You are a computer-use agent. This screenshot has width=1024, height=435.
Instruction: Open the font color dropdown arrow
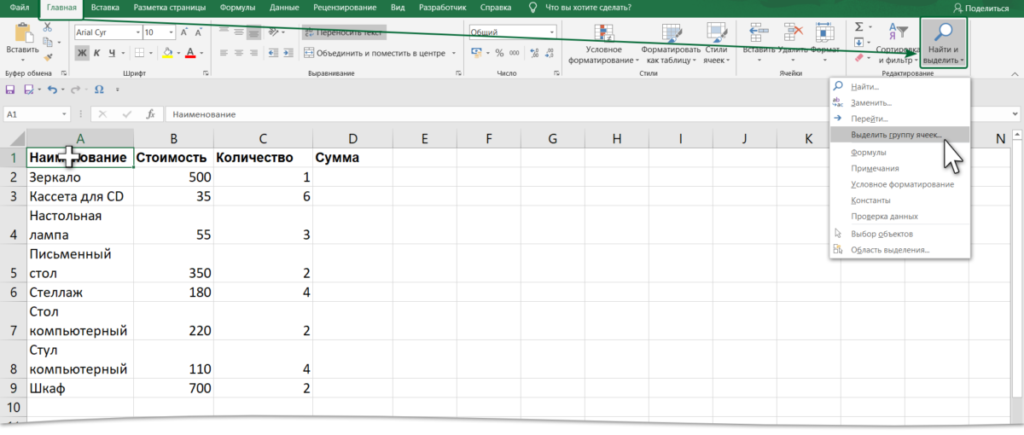click(x=201, y=54)
